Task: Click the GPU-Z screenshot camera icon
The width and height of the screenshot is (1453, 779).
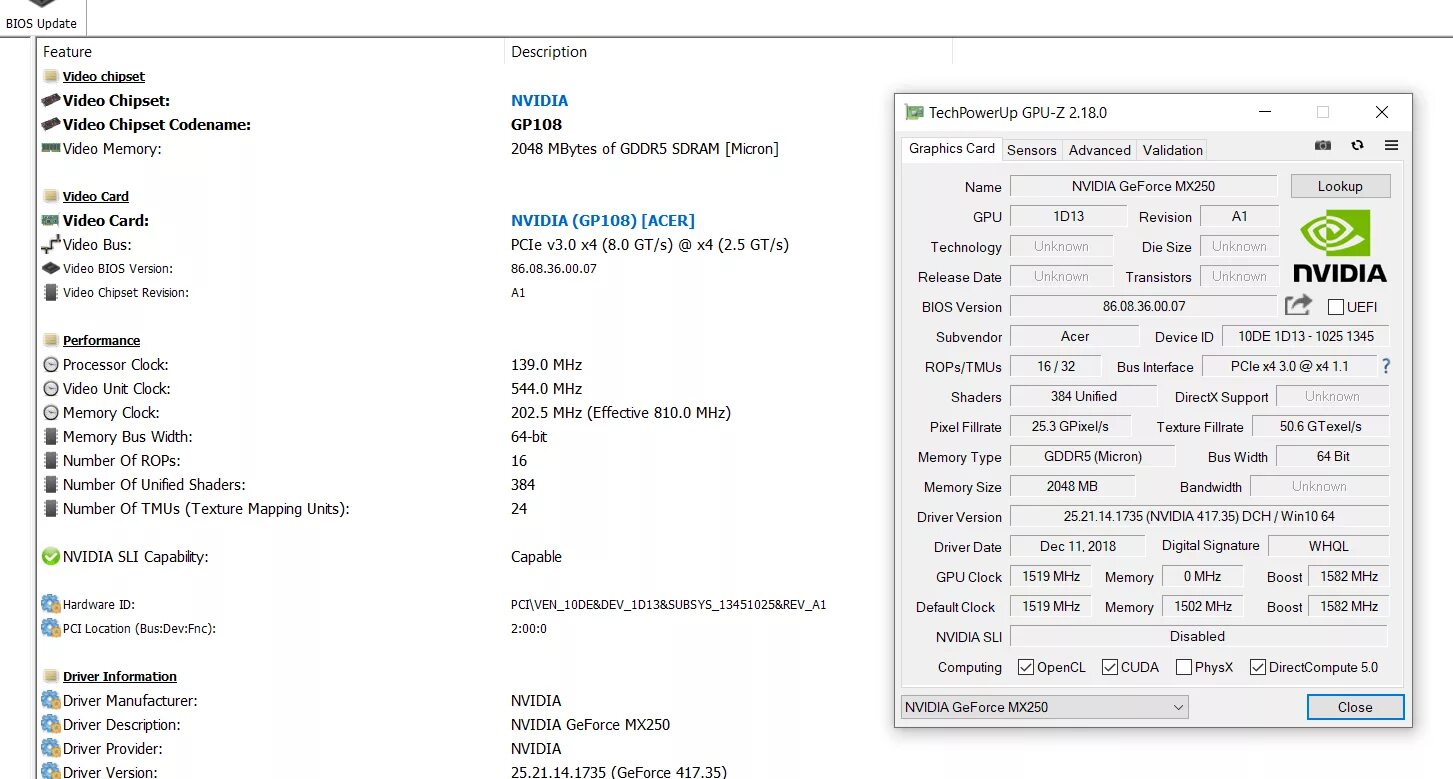Action: [1323, 146]
